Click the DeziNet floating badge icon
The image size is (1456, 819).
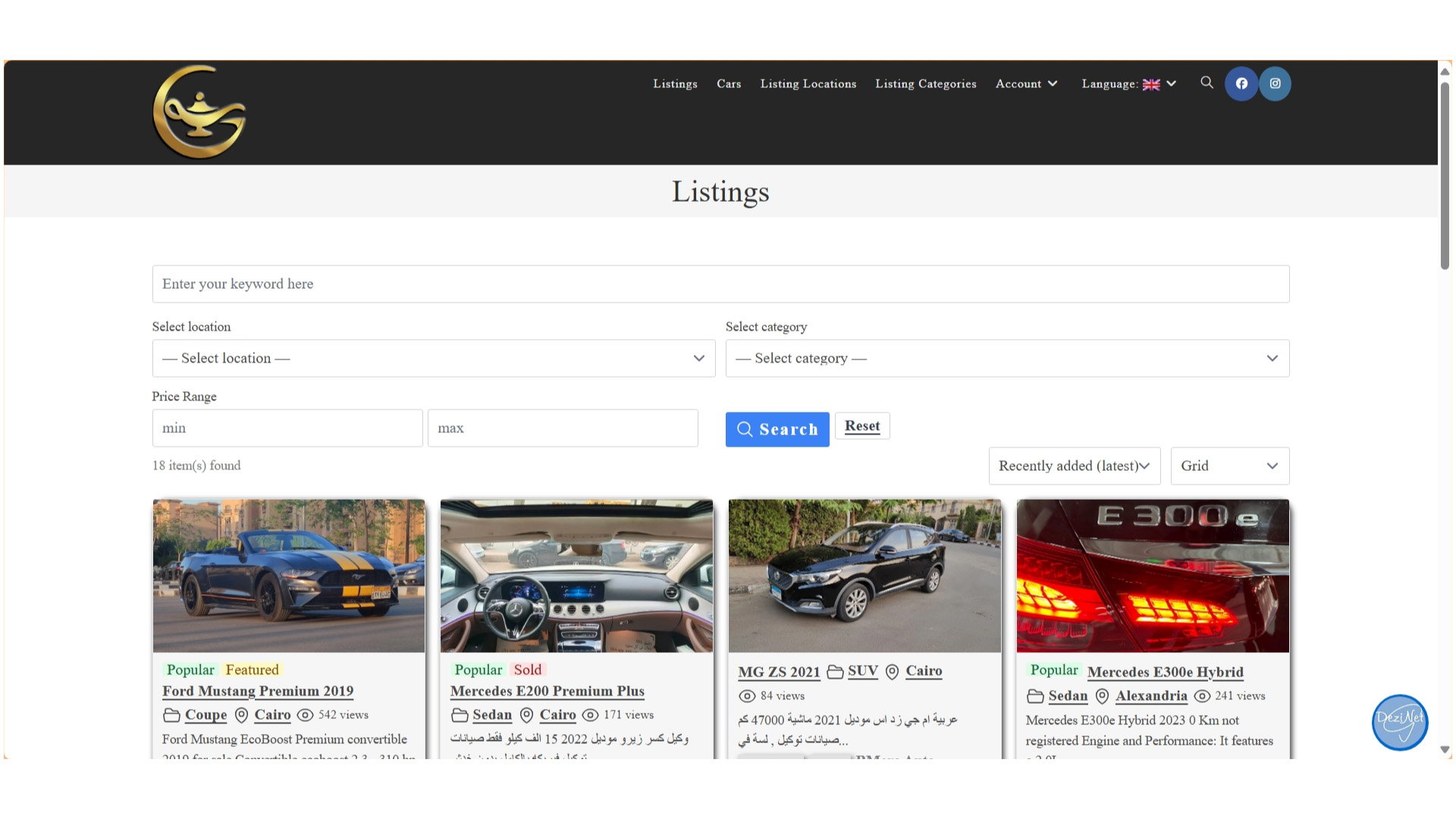click(1399, 722)
